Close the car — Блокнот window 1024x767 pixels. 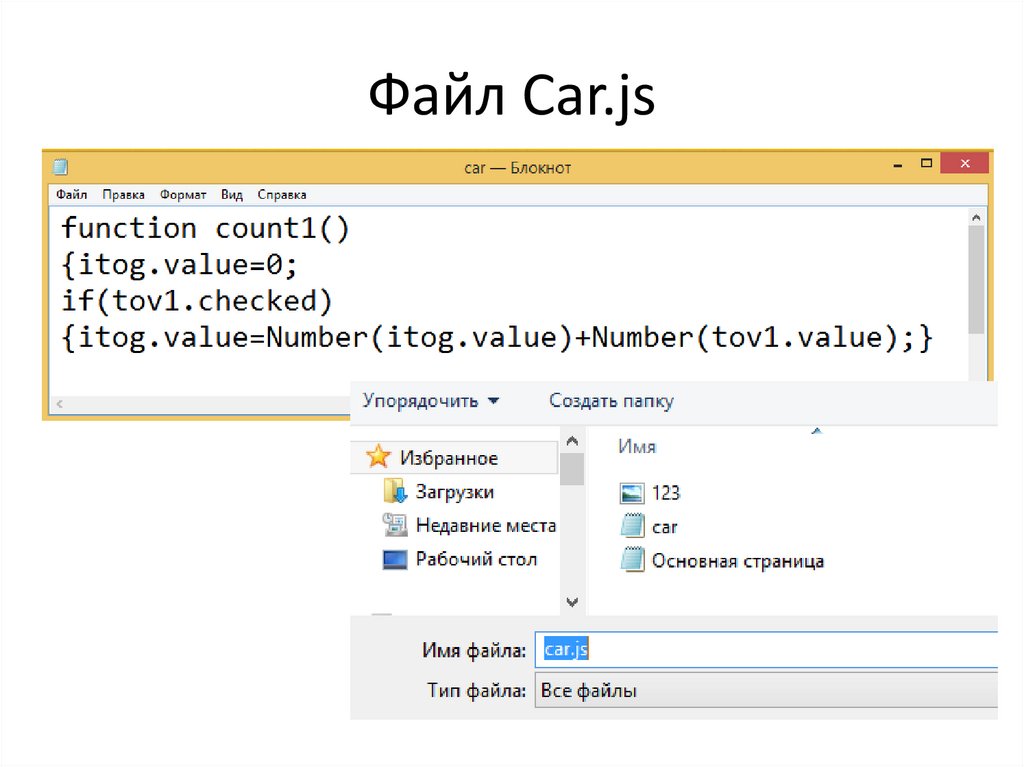point(965,163)
